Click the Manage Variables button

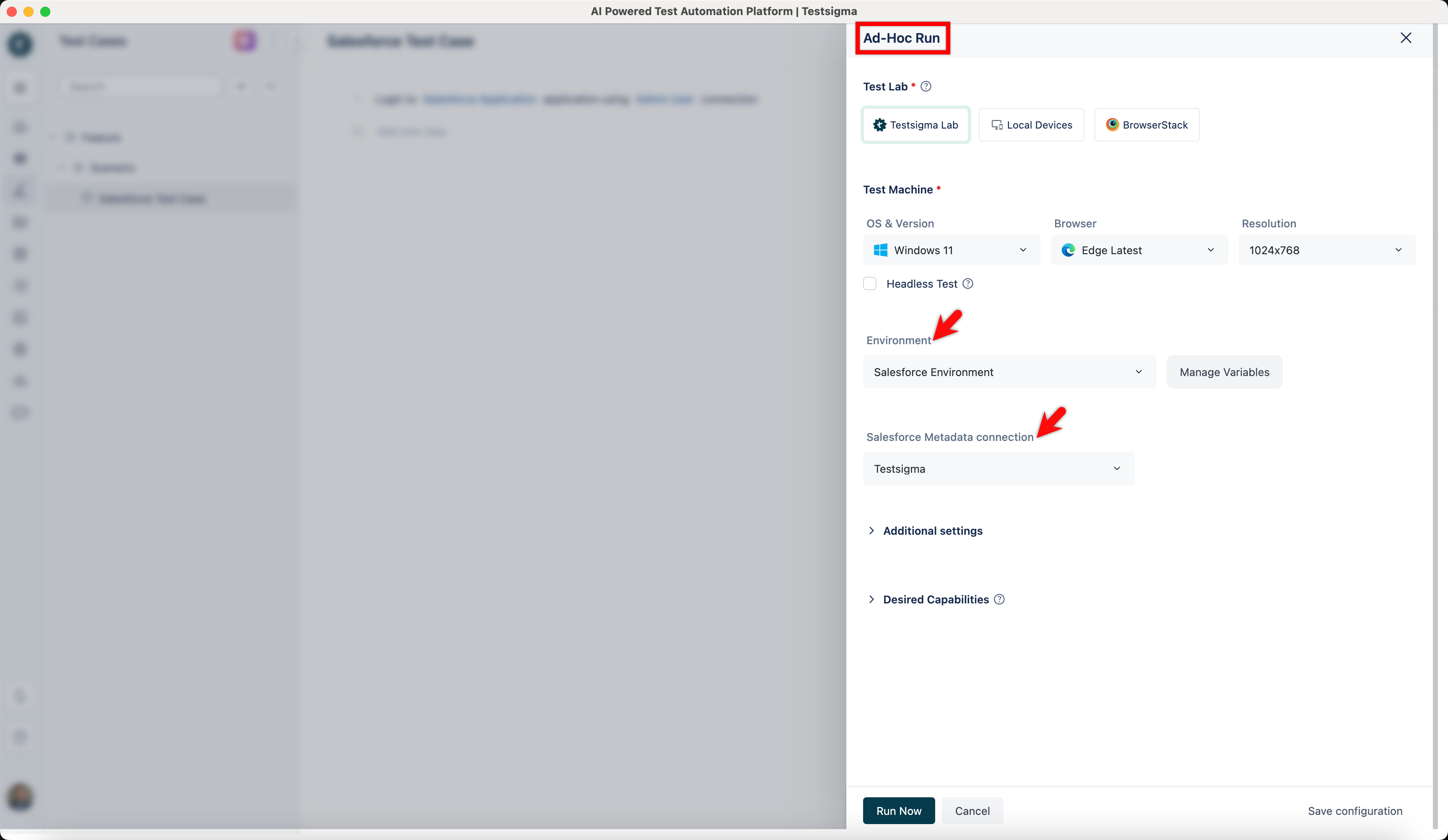[1225, 372]
